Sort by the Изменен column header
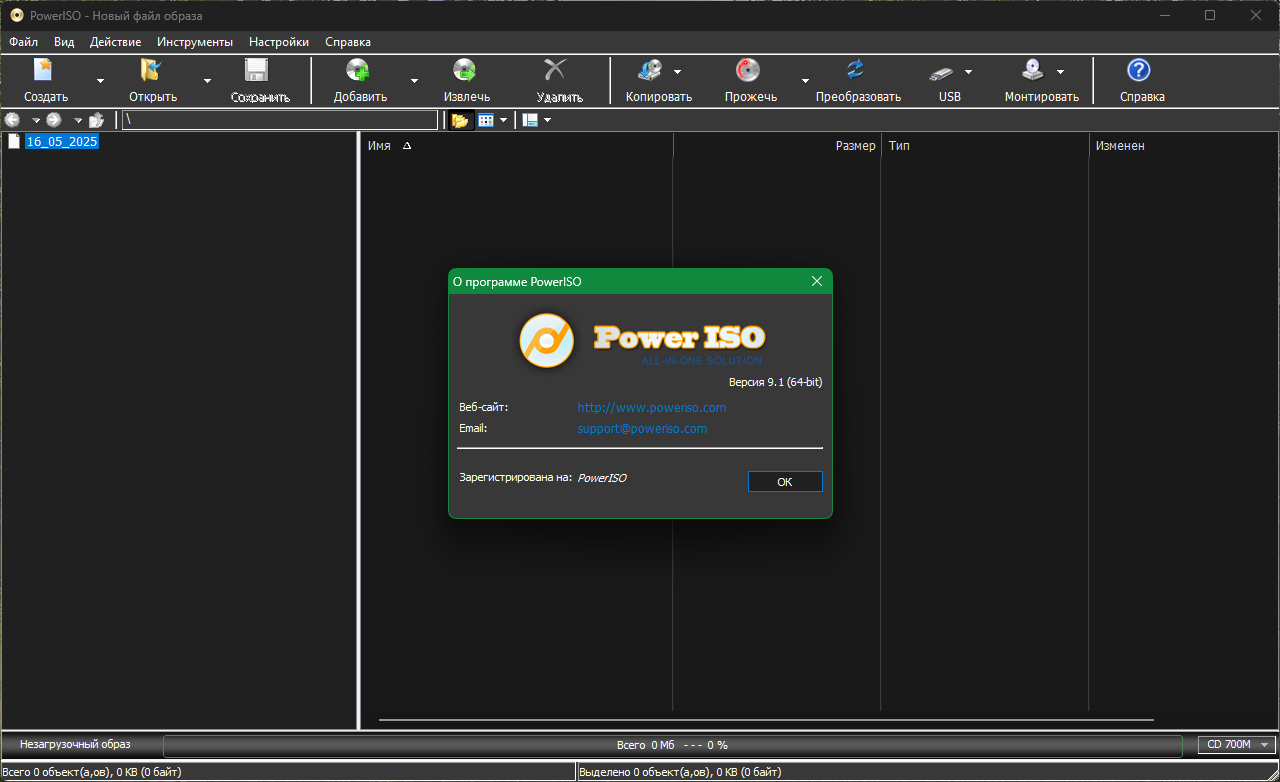The width and height of the screenshot is (1280, 782). 1184,146
